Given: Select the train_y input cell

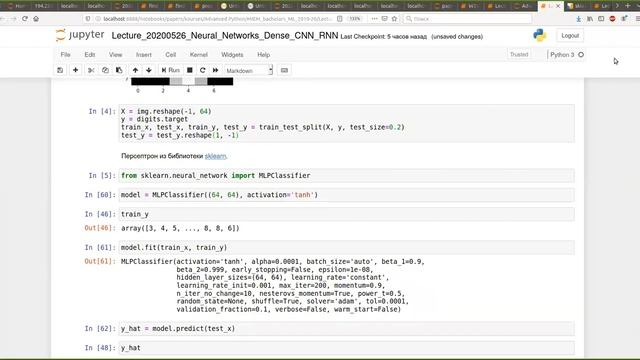Looking at the screenshot, I should pos(347,214).
